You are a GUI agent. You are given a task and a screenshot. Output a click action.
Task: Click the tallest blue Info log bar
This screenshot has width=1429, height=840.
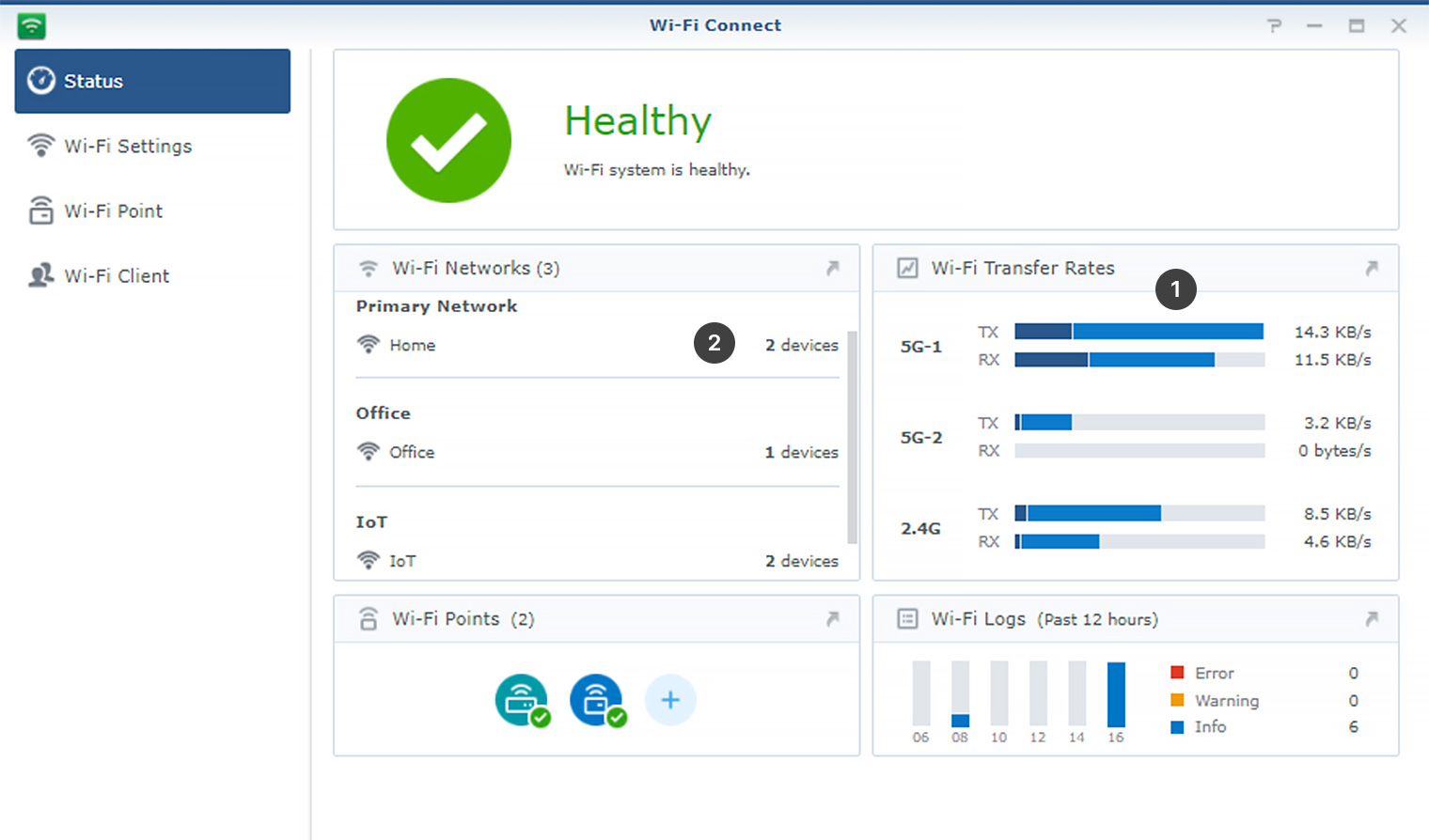1115,692
